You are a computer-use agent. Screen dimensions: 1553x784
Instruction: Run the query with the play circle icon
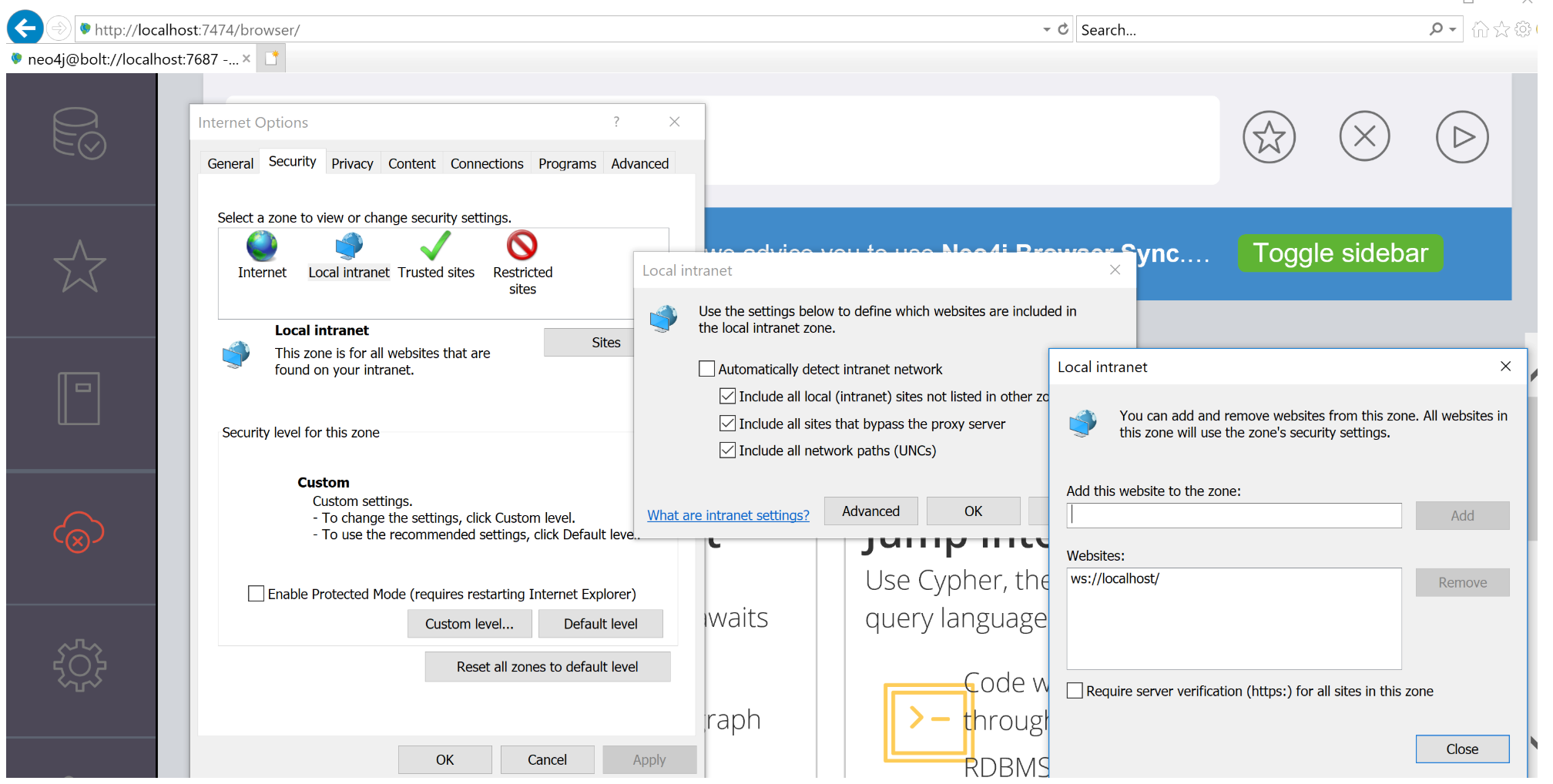[x=1462, y=137]
